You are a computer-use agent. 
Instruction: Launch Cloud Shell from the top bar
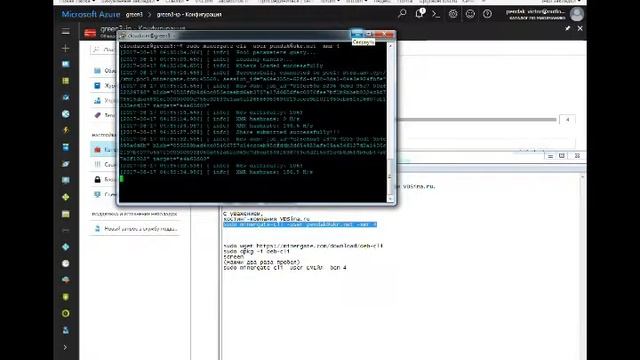436,14
